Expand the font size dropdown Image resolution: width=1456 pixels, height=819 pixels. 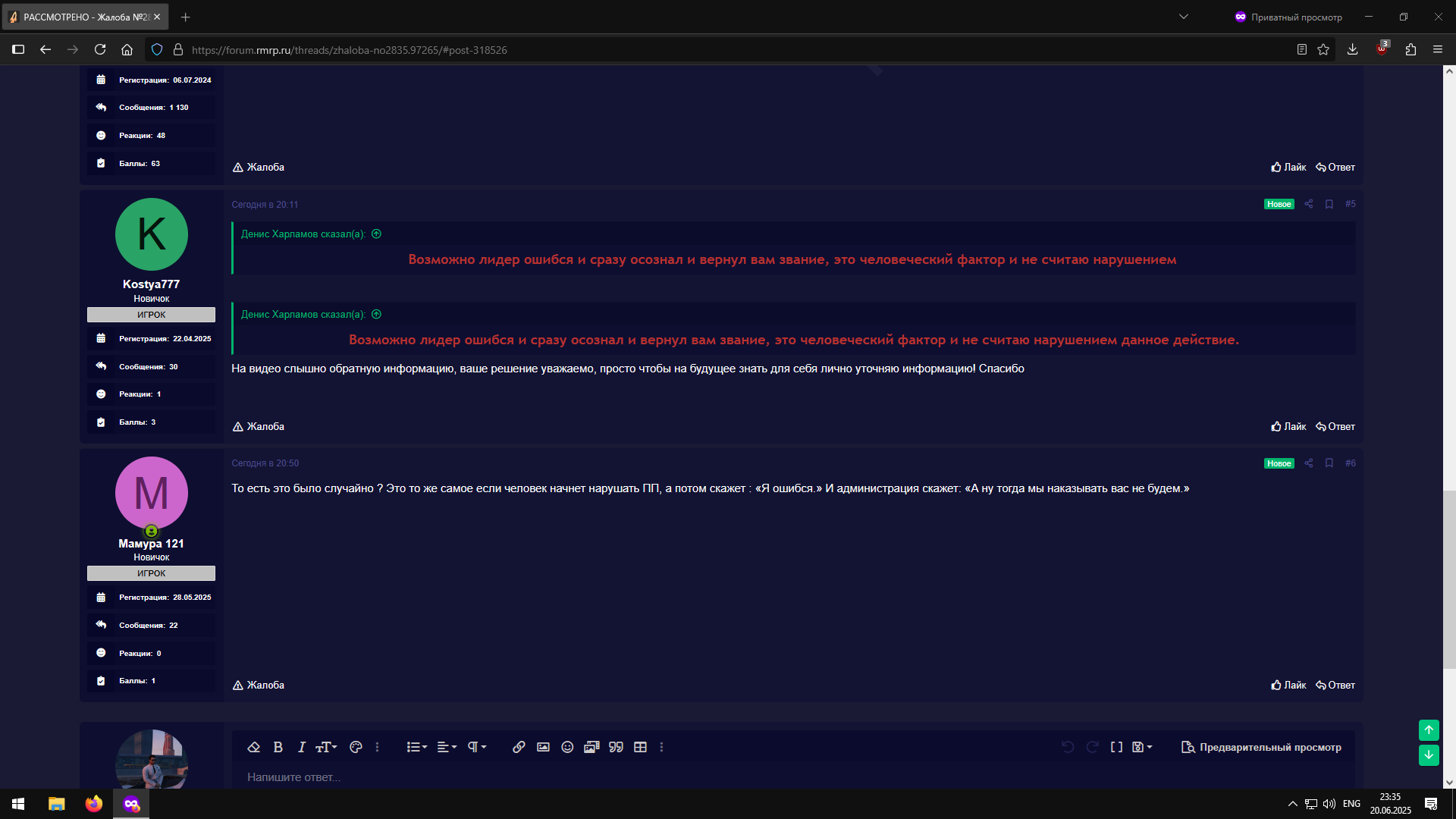point(326,747)
